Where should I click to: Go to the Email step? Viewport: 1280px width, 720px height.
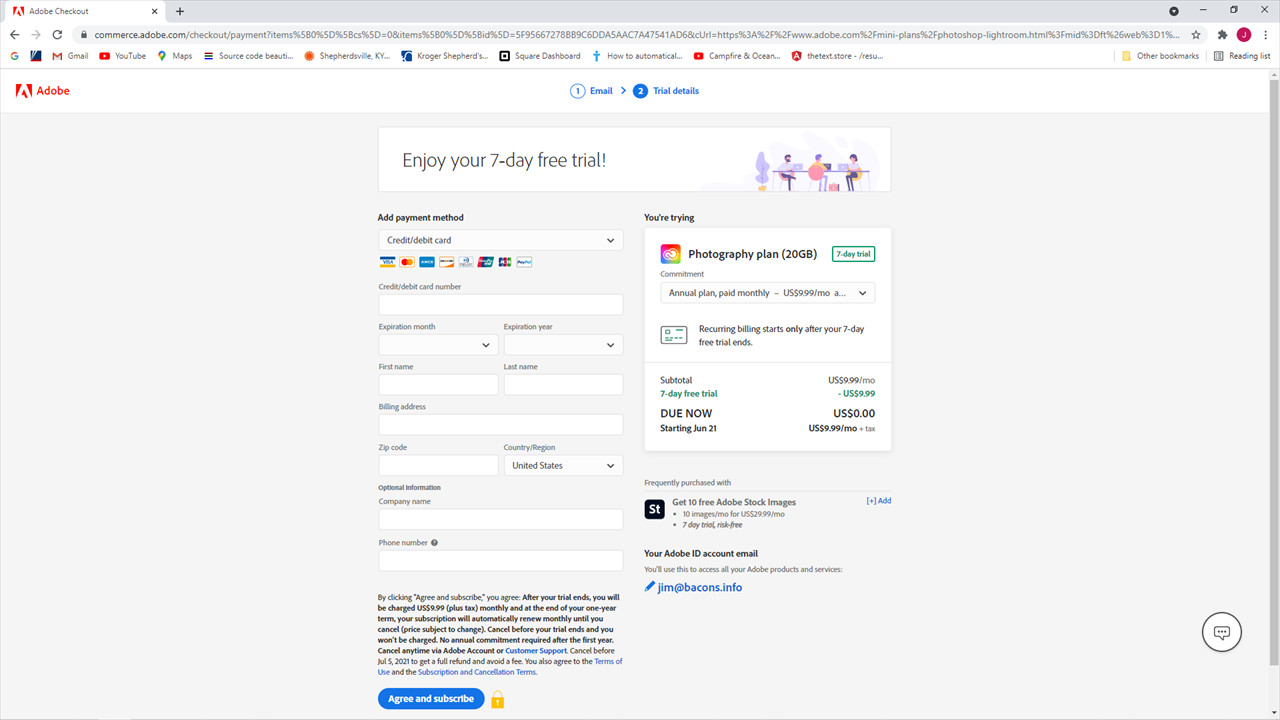592,91
